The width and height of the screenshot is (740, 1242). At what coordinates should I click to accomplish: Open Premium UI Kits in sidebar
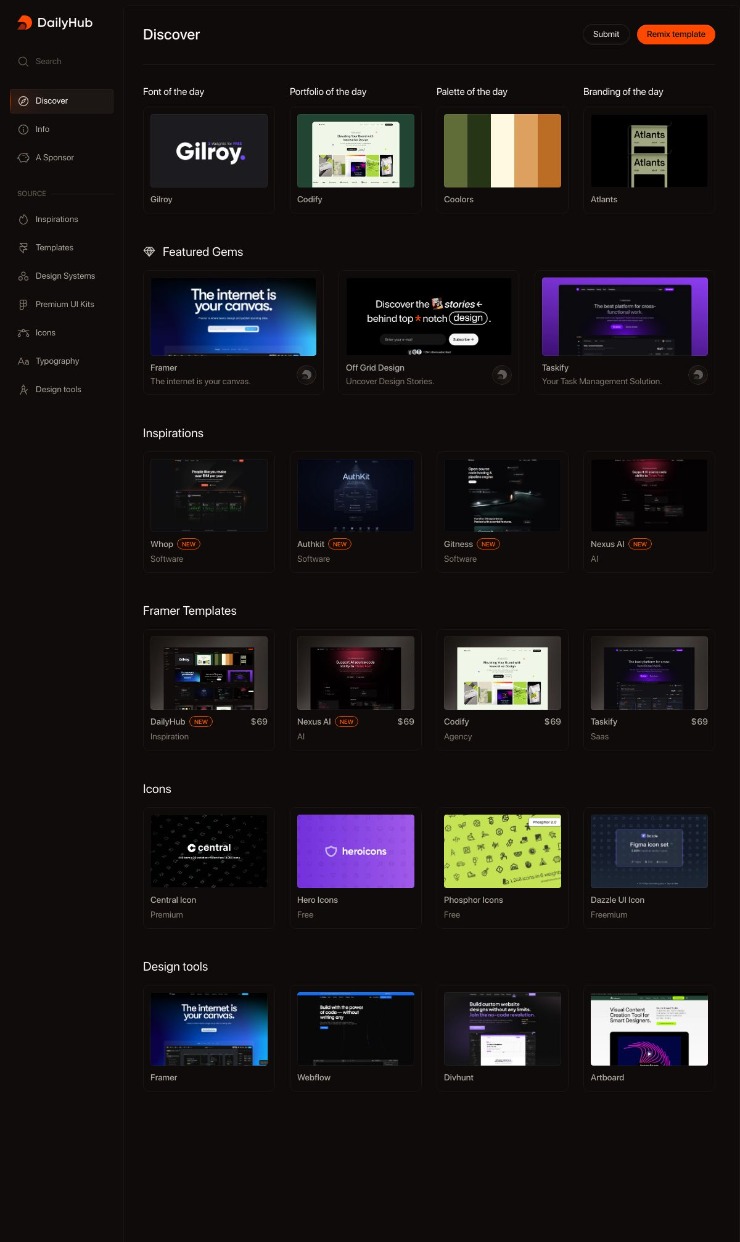(62, 304)
